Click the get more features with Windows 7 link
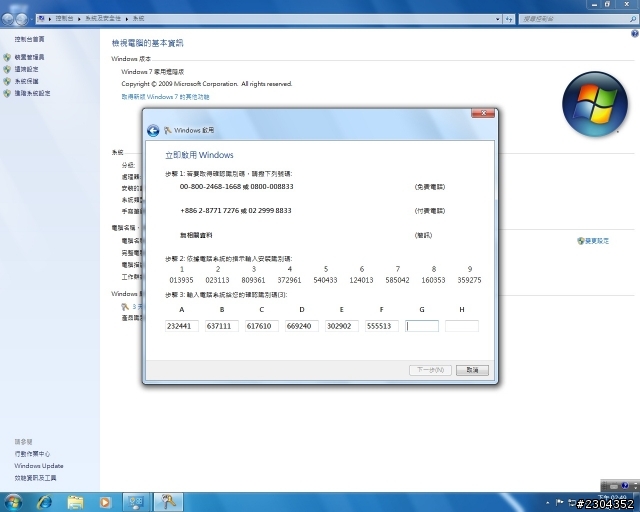The width and height of the screenshot is (640, 512). coord(165,97)
